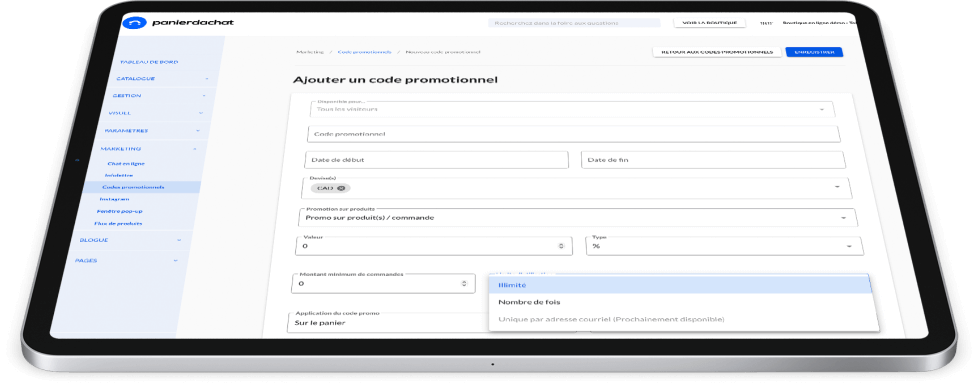This screenshot has height=387, width=978.
Task: Choose the Illimité option
Action: coord(680,285)
